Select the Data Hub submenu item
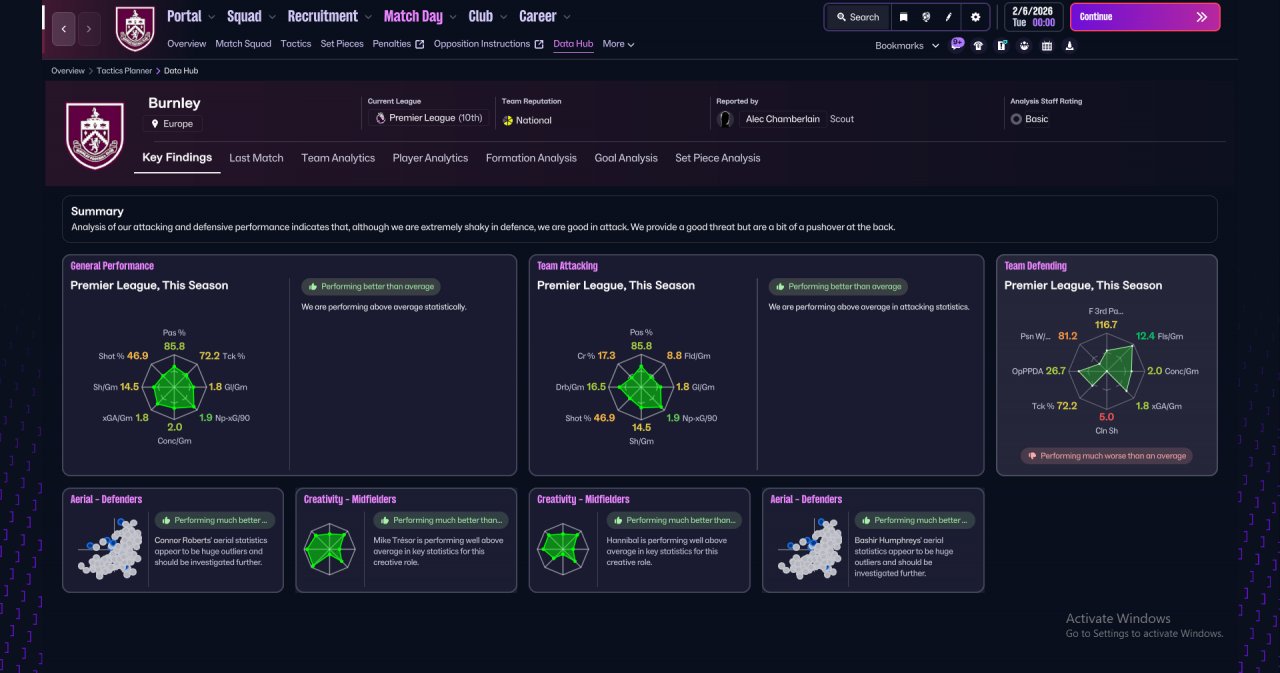This screenshot has height=673, width=1280. [x=573, y=44]
